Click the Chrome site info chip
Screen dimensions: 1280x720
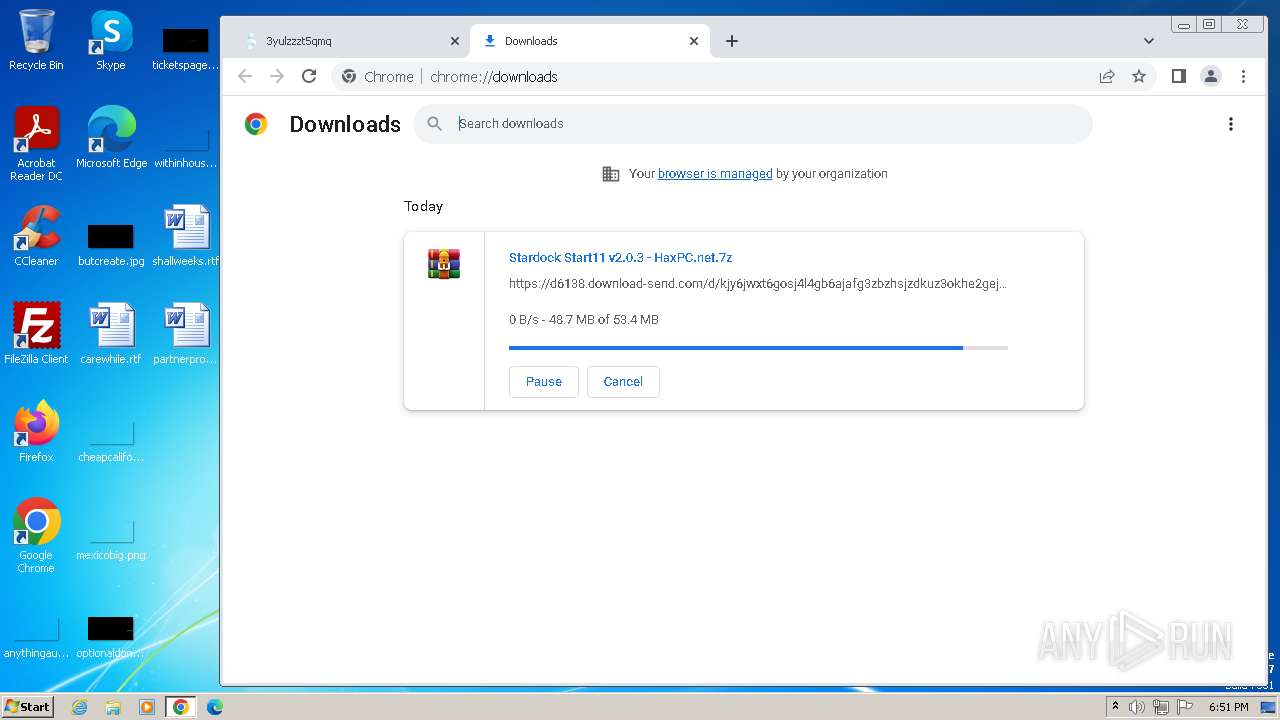pos(378,76)
